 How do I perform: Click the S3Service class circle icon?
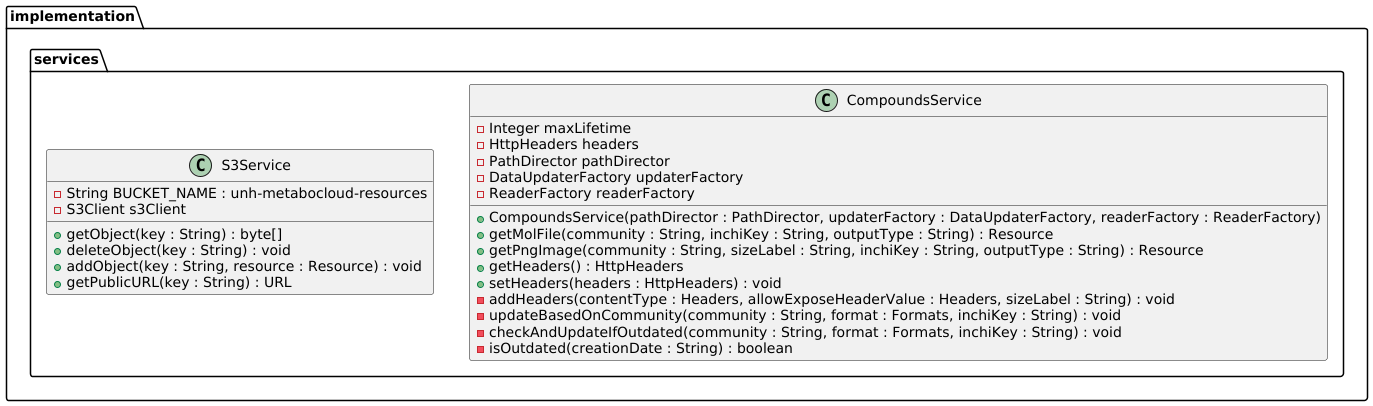point(201,167)
